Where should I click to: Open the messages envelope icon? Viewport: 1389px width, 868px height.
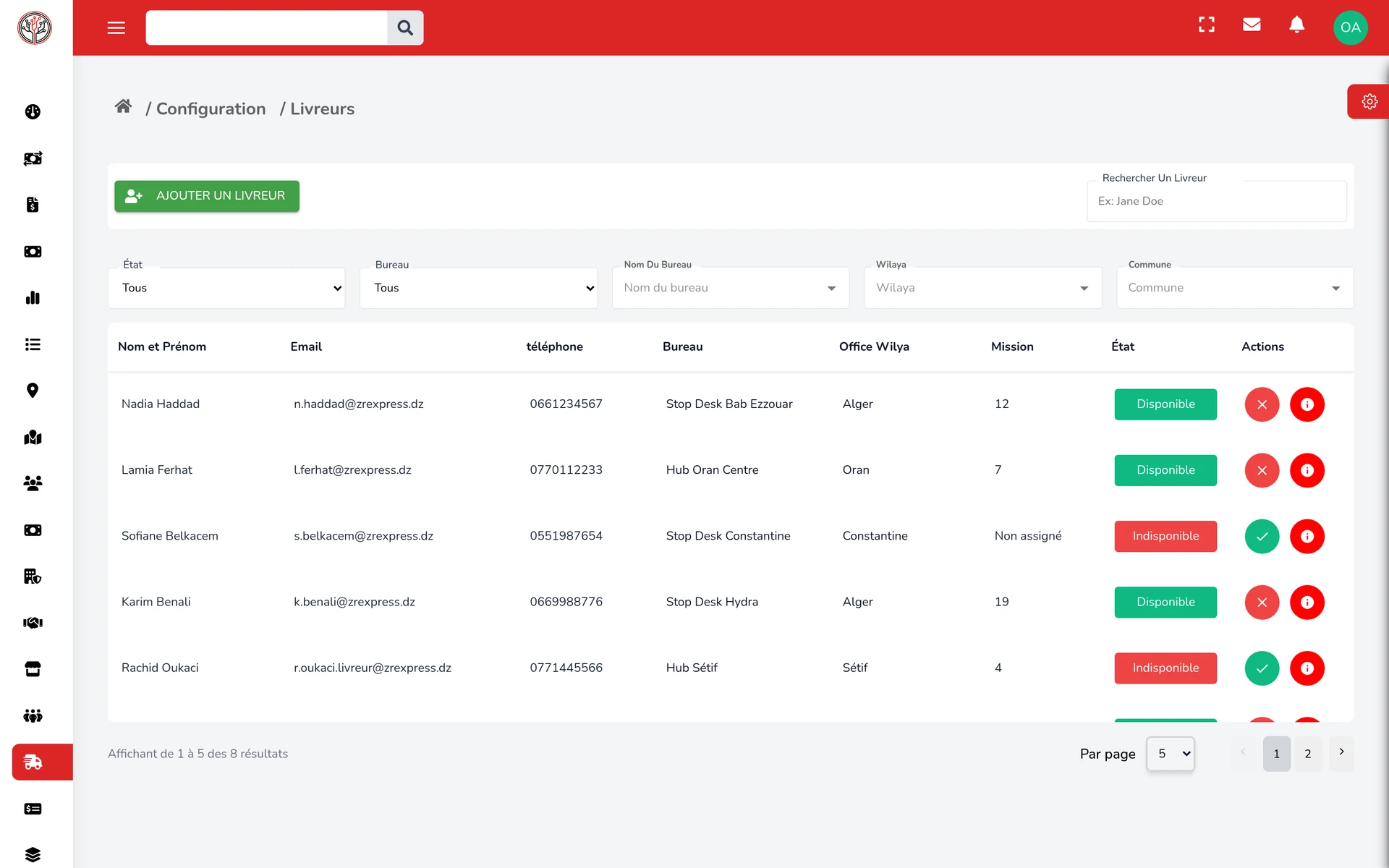click(1252, 25)
